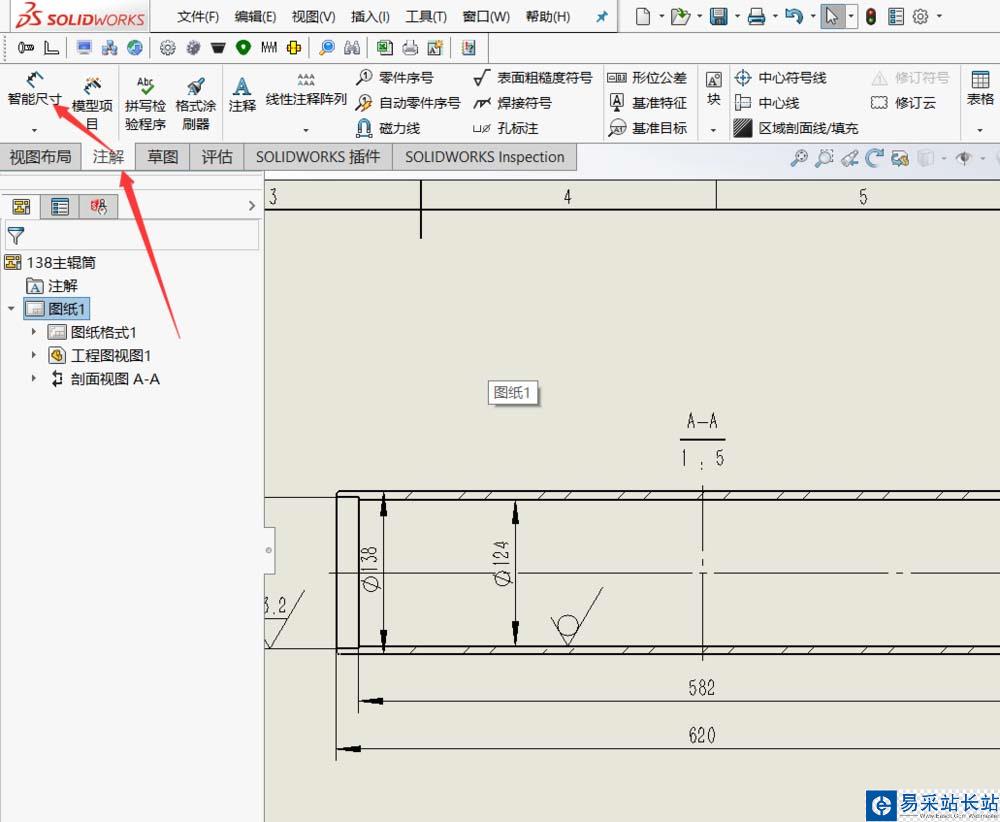
Task: Switch to the third manager panel tab
Action: [98, 207]
